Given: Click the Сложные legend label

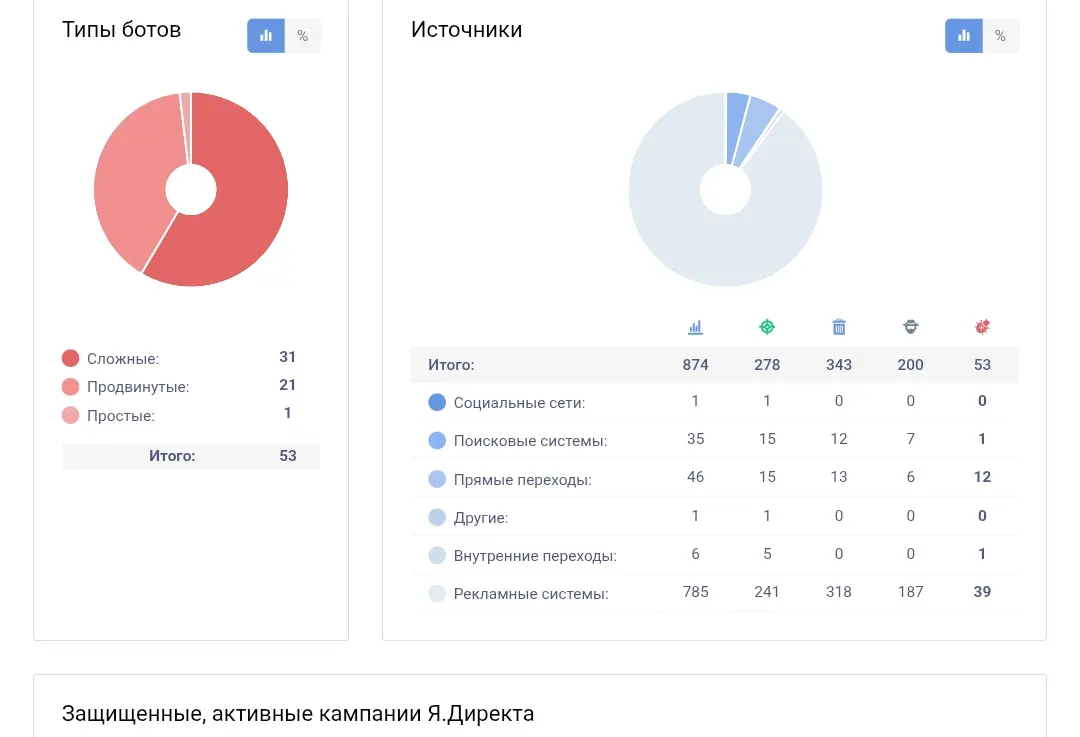Looking at the screenshot, I should tap(123, 359).
